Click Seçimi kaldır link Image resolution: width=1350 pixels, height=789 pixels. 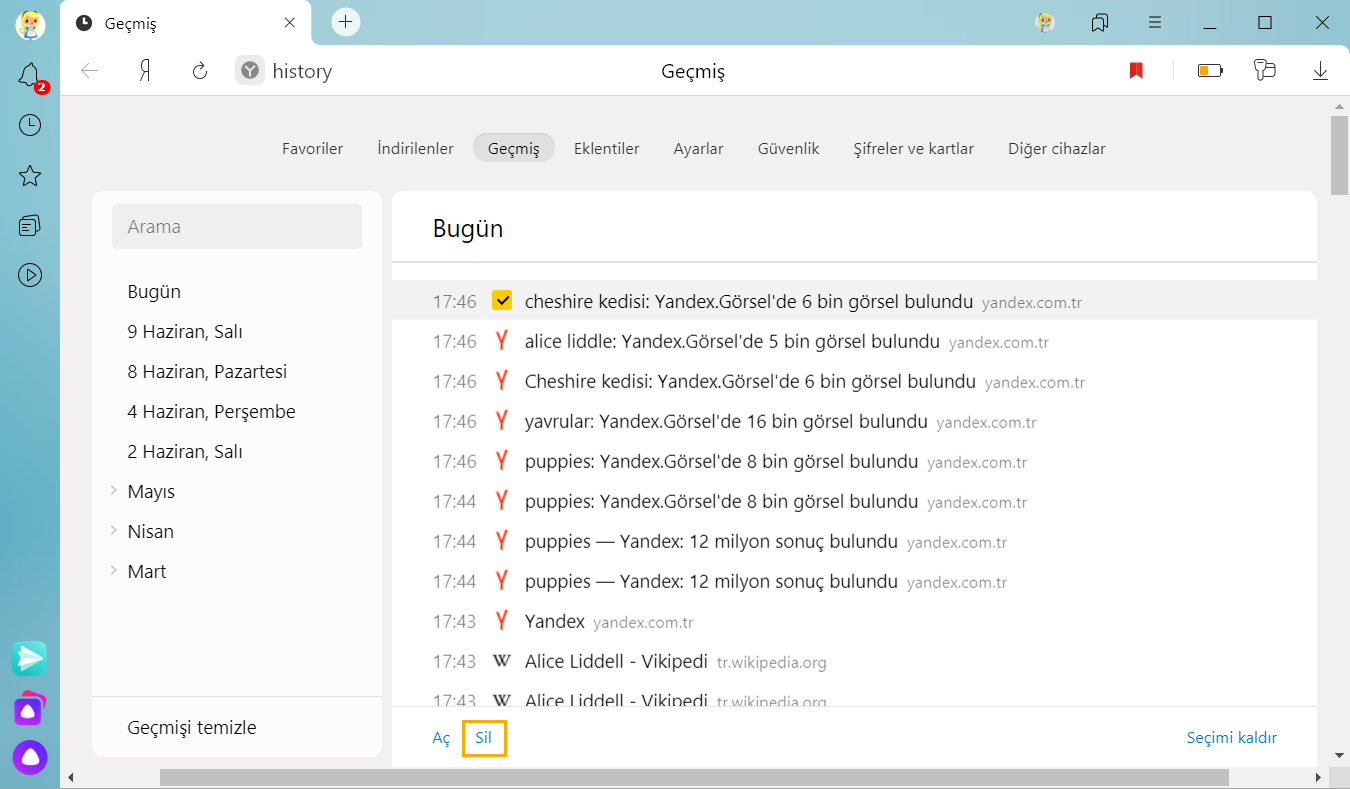point(1232,738)
